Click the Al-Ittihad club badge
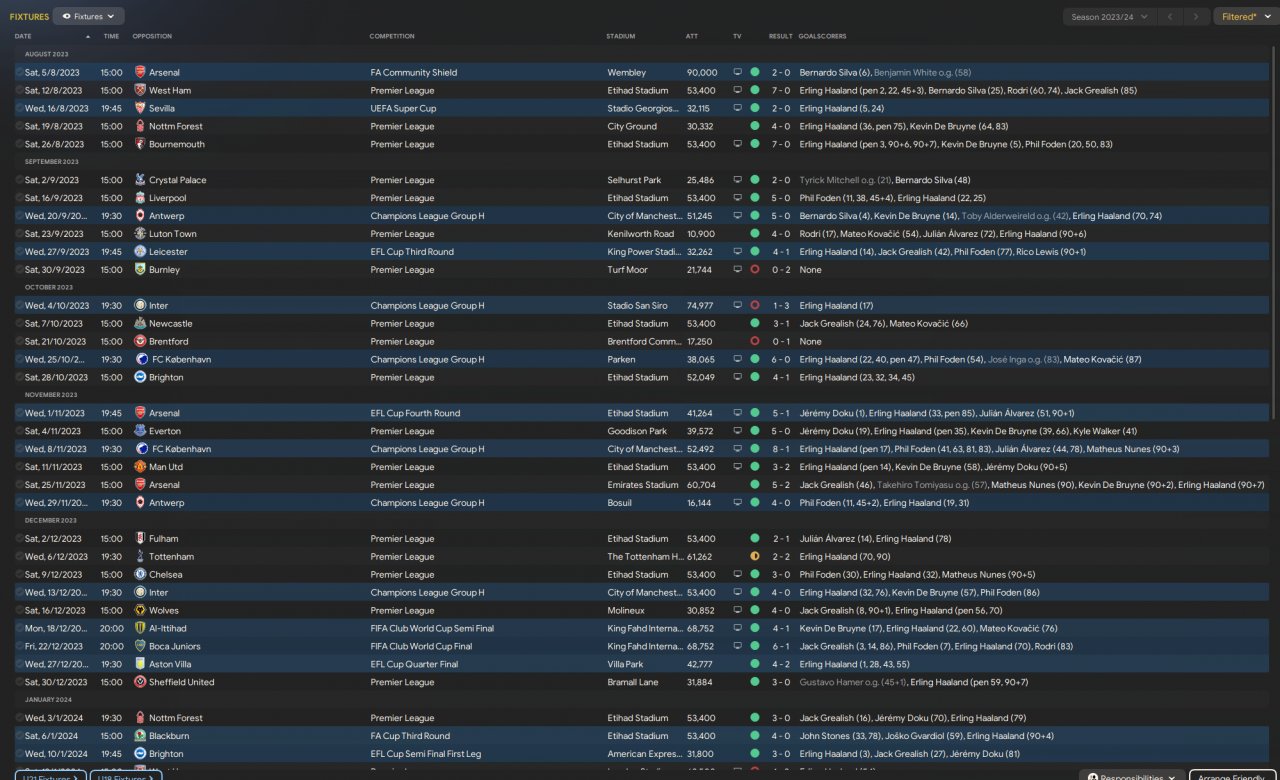Viewport: 1280px width, 780px height. click(140, 630)
